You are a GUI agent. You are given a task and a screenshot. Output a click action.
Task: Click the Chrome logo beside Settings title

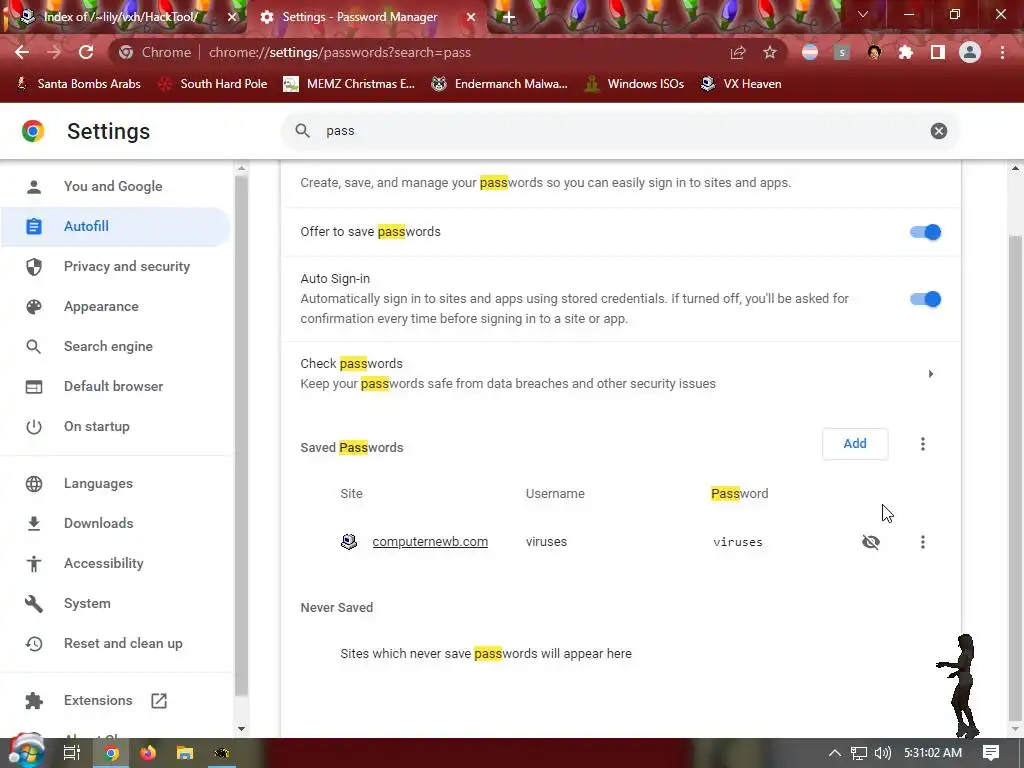coord(33,131)
